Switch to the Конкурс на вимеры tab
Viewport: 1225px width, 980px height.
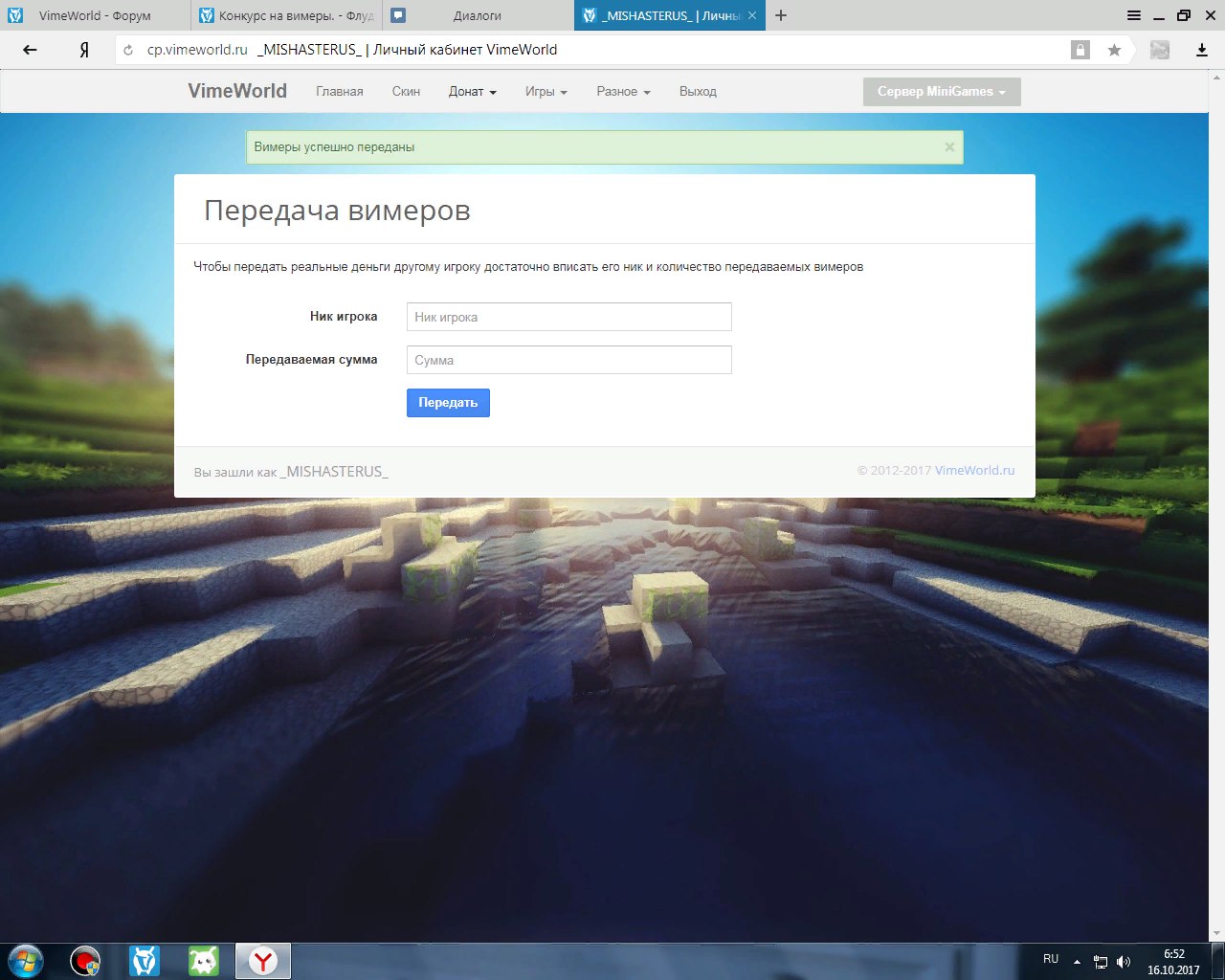pyautogui.click(x=287, y=15)
